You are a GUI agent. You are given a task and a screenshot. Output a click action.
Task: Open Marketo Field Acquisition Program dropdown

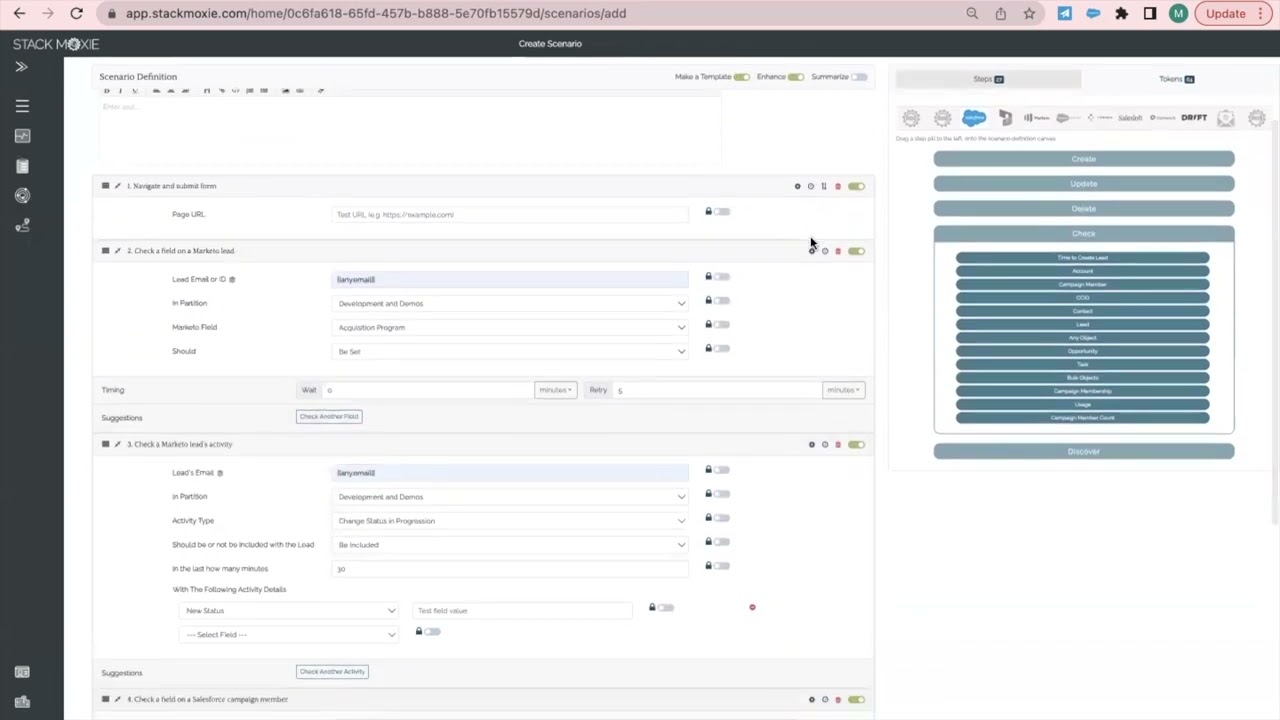click(510, 327)
